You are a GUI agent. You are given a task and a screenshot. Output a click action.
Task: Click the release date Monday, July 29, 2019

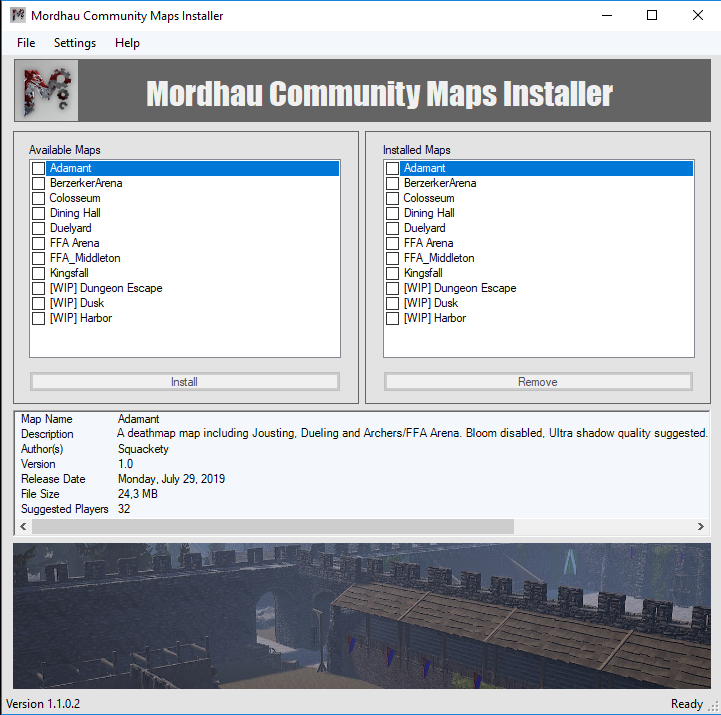click(x=172, y=479)
